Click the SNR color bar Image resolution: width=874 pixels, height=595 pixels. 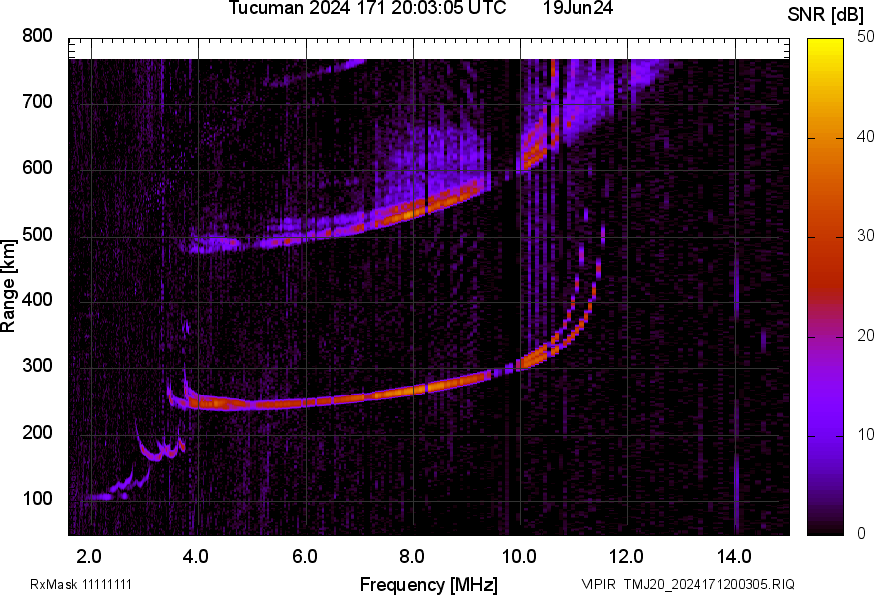[x=825, y=287]
